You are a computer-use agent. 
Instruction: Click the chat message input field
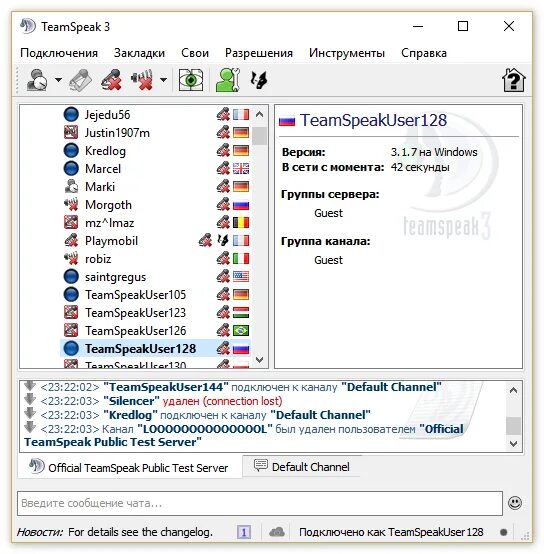[x=260, y=503]
